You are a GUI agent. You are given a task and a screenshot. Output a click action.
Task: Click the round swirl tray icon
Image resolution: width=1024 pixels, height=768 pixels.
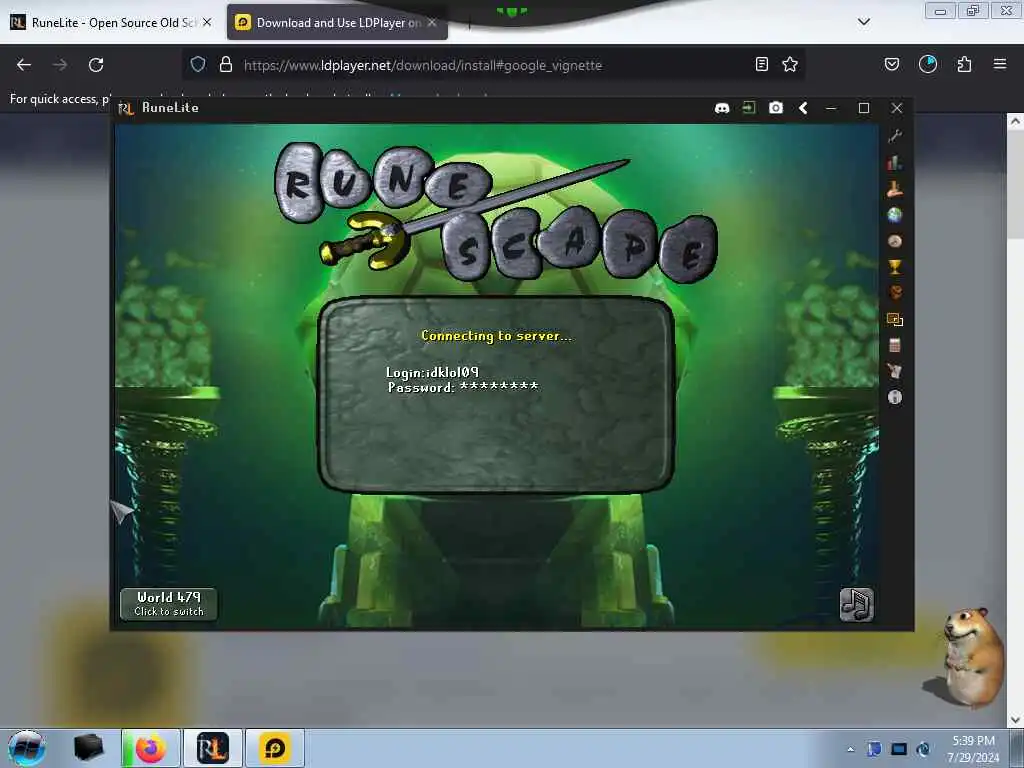[x=923, y=749]
